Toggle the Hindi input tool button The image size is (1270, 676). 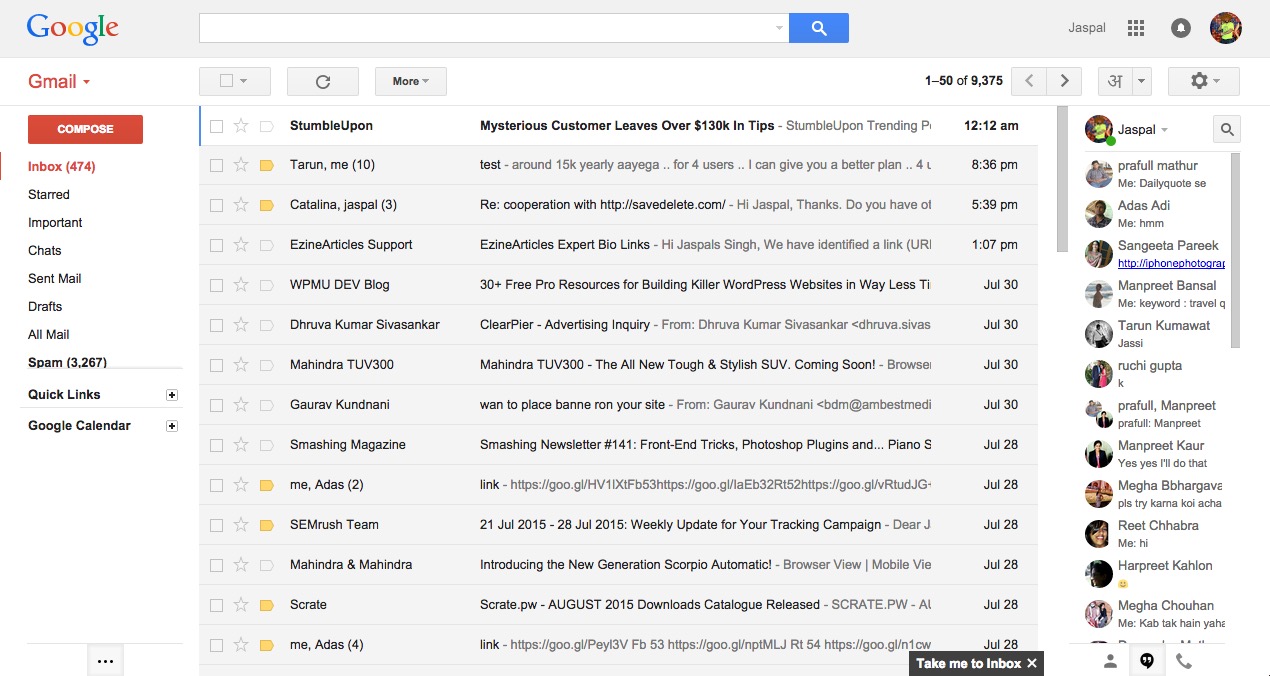click(1115, 81)
